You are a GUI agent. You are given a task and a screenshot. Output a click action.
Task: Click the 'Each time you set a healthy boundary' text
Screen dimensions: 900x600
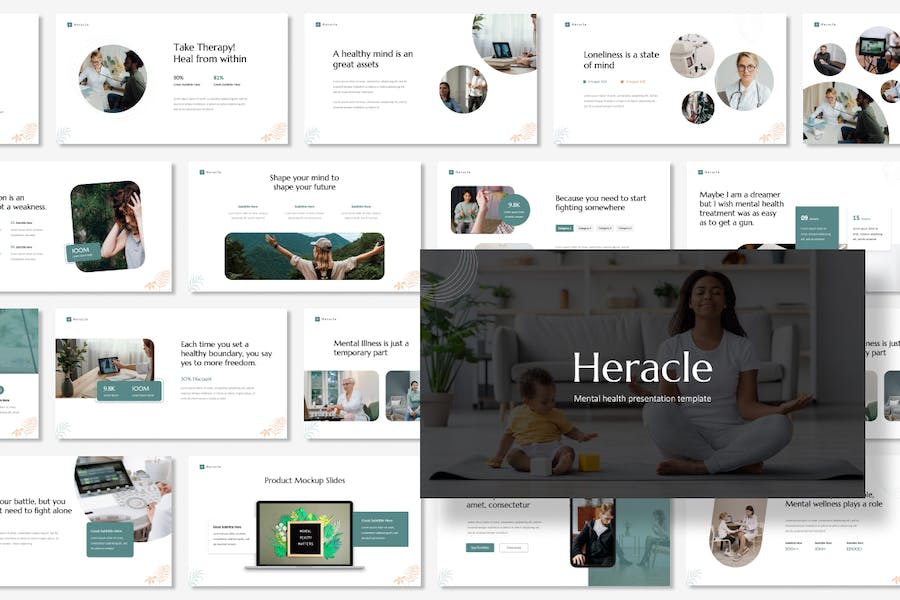point(226,353)
